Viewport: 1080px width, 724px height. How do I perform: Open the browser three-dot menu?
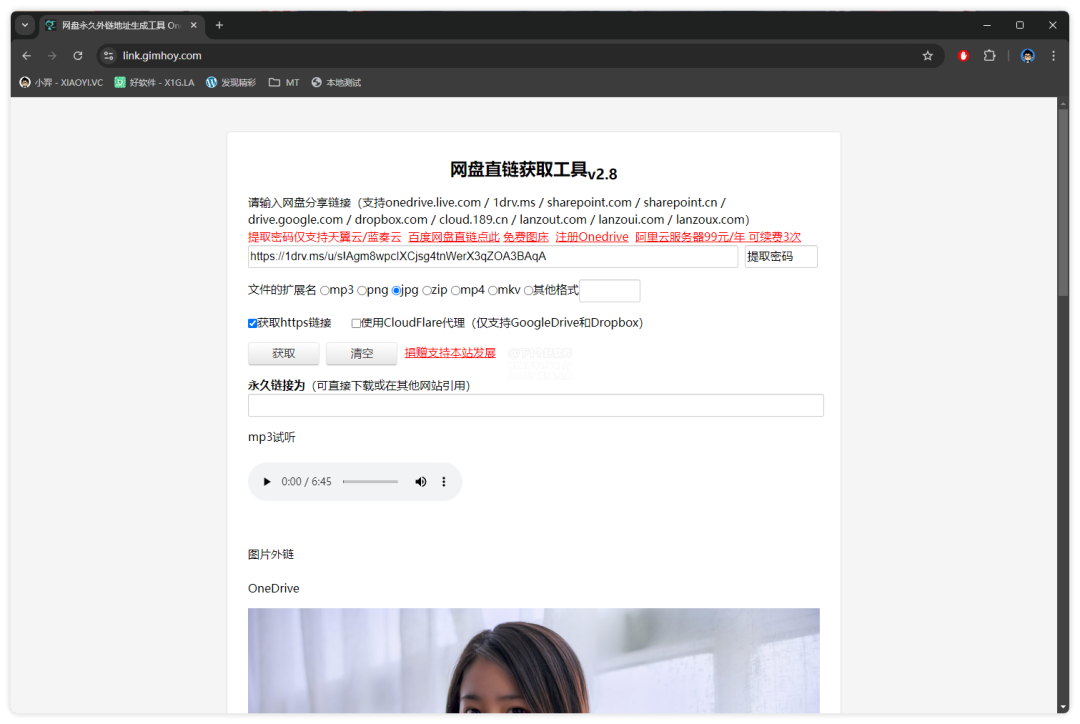point(1053,56)
